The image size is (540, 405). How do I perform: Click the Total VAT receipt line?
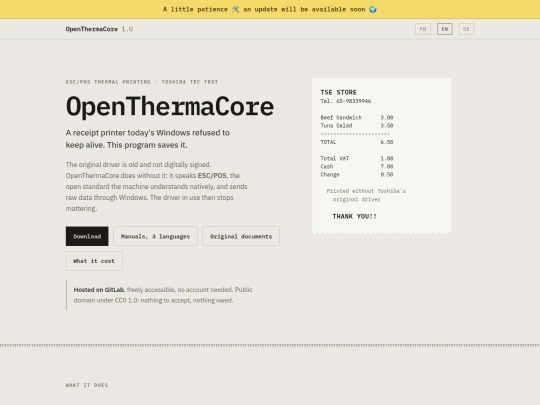(x=357, y=158)
